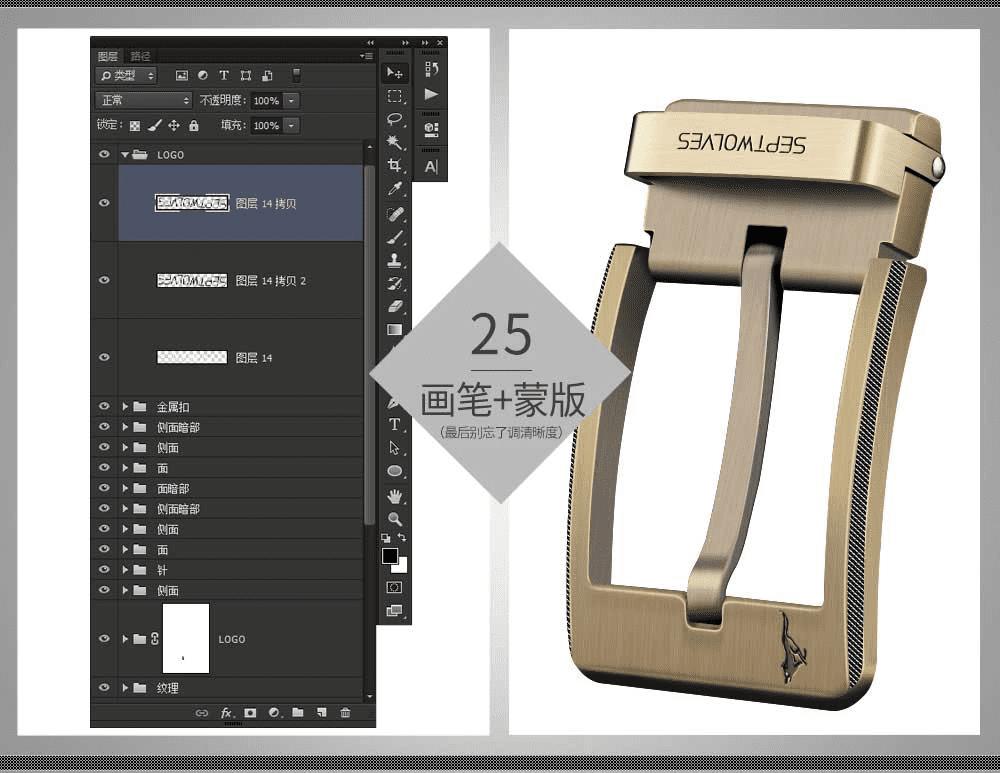Turn layer filtering switch off
Image resolution: width=1000 pixels, height=773 pixels.
tap(296, 75)
